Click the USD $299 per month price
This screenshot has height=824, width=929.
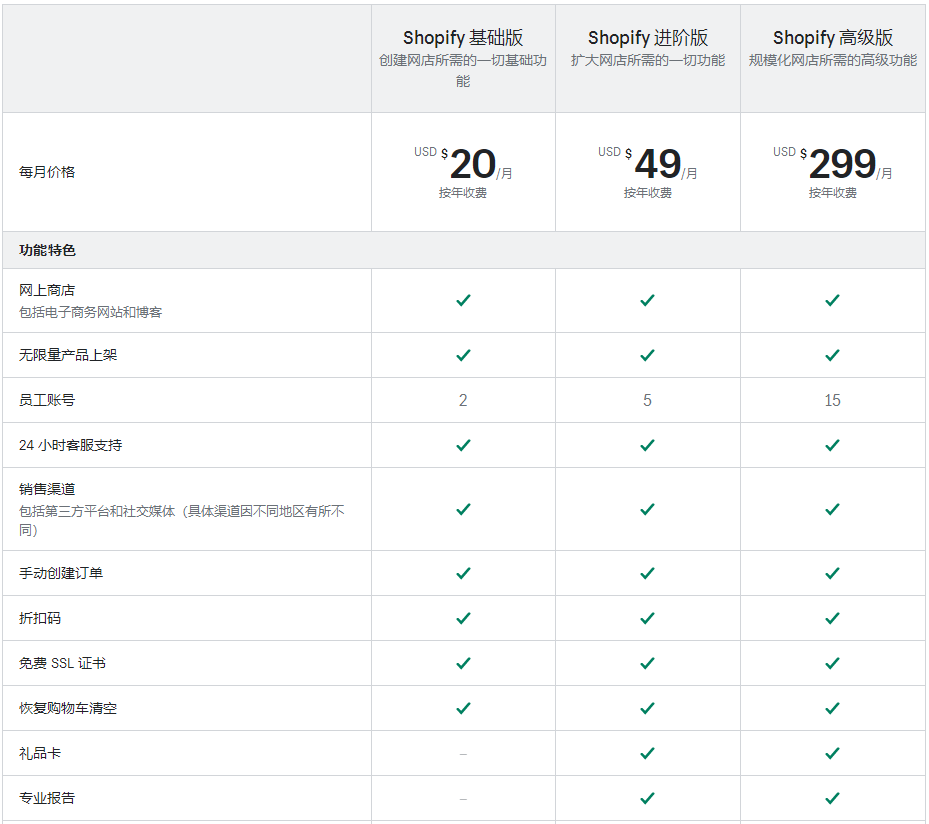click(x=841, y=164)
